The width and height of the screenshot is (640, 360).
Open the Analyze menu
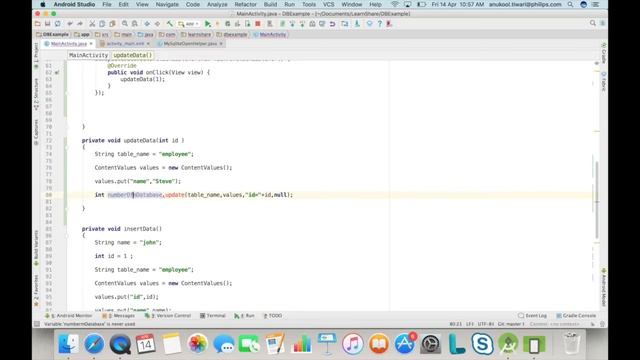point(217,4)
